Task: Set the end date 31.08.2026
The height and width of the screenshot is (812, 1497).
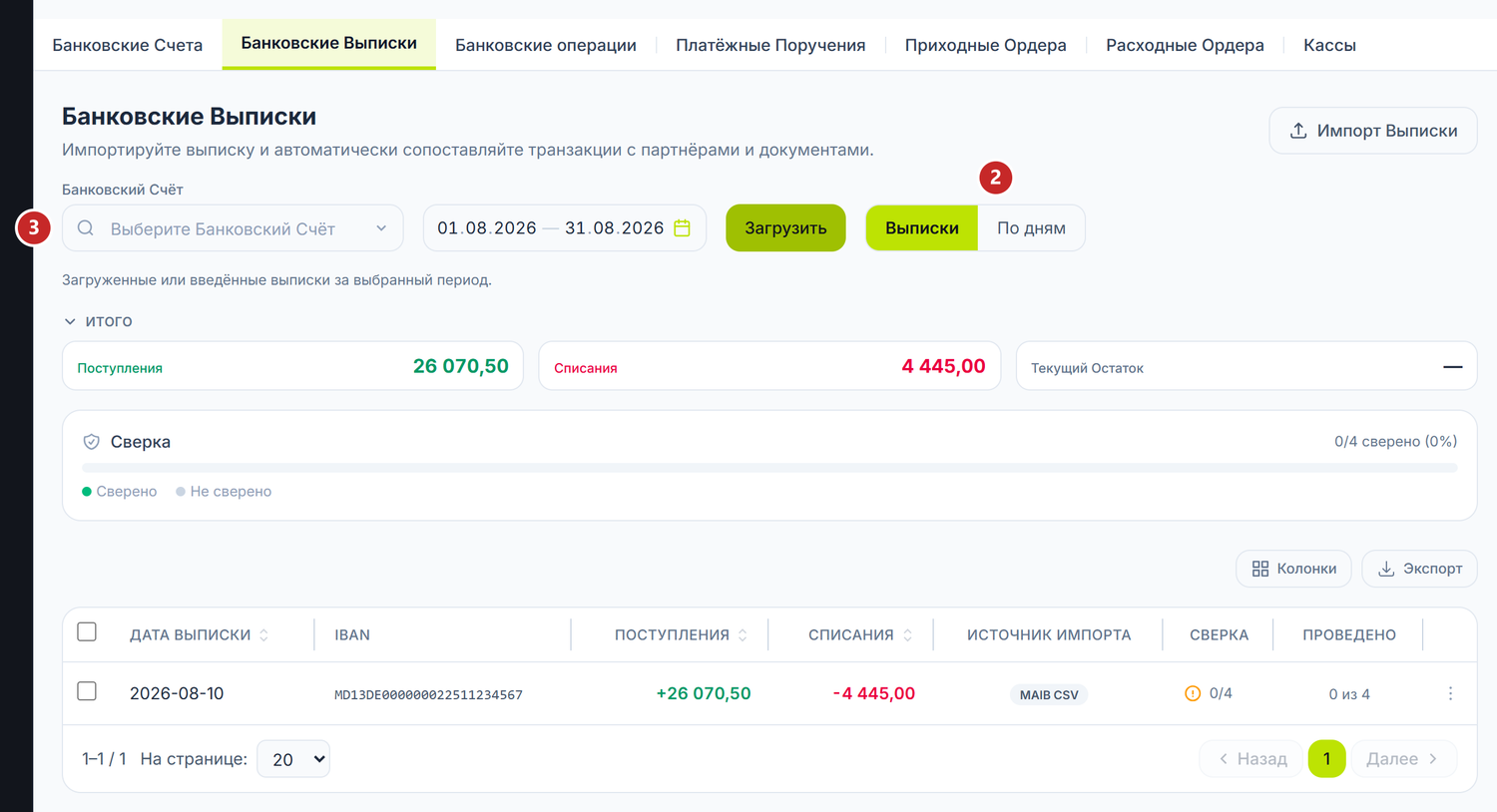Action: point(615,228)
